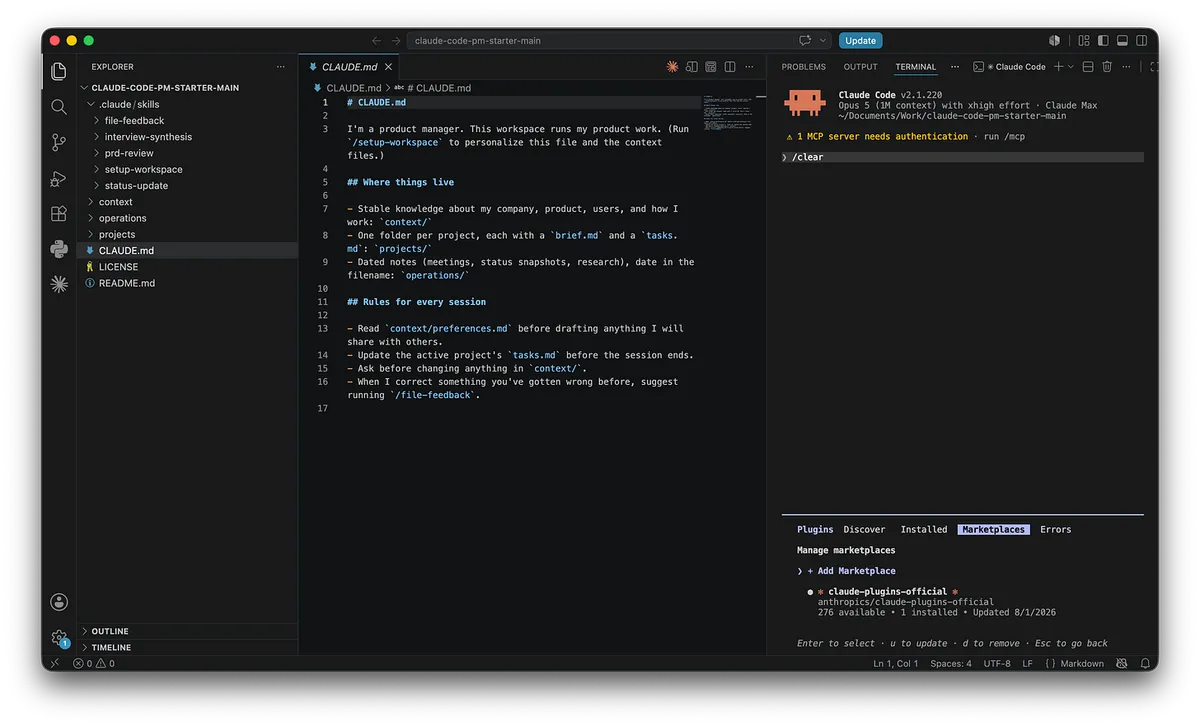This screenshot has width=1200, height=726.
Task: Go back using the navigation arrow
Action: [377, 41]
